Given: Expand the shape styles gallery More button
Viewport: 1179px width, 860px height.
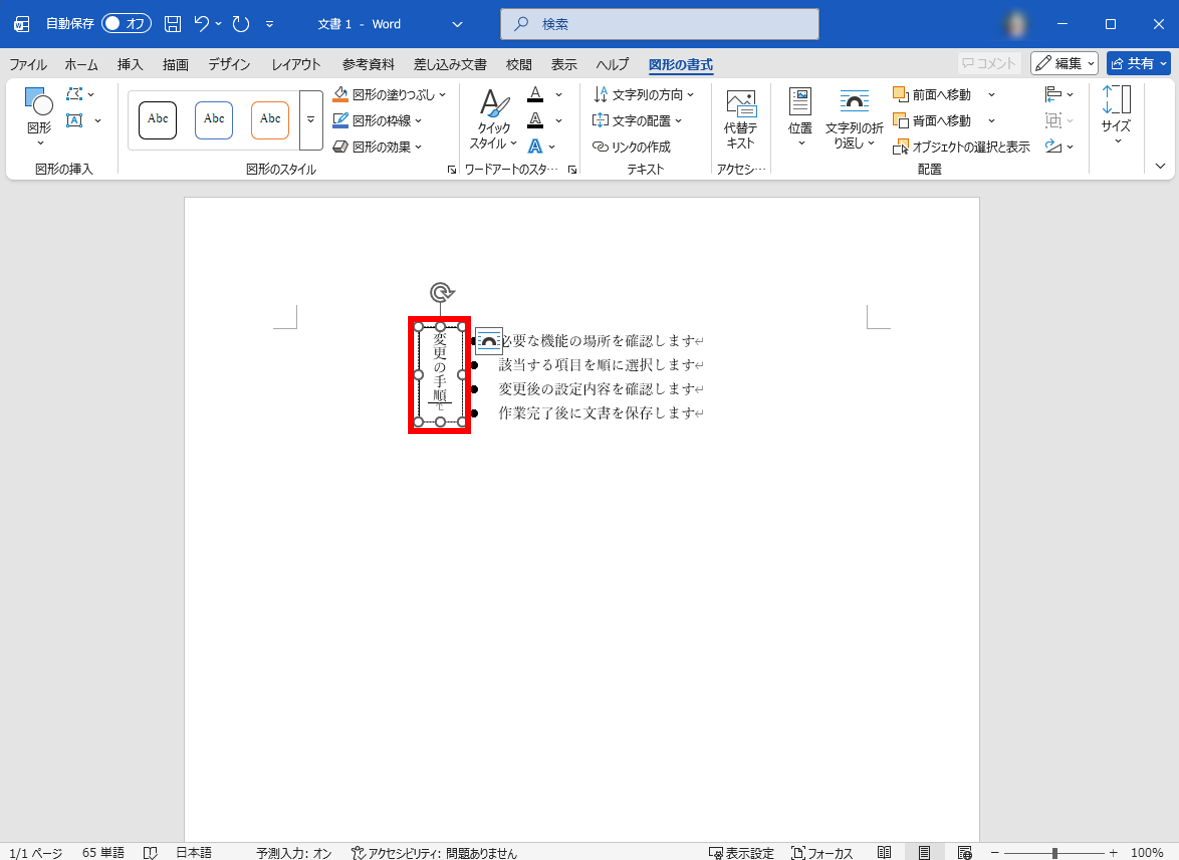Looking at the screenshot, I should tap(310, 119).
